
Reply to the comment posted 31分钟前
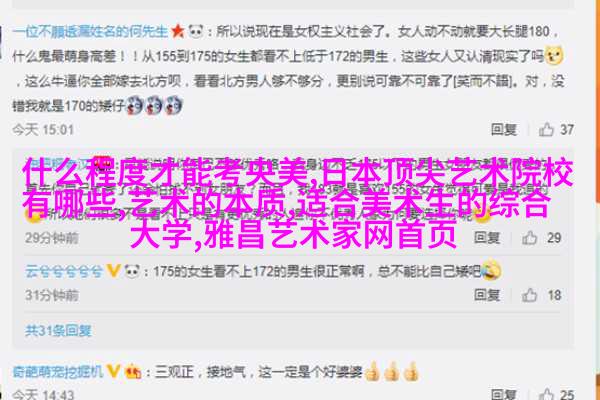(487, 295)
